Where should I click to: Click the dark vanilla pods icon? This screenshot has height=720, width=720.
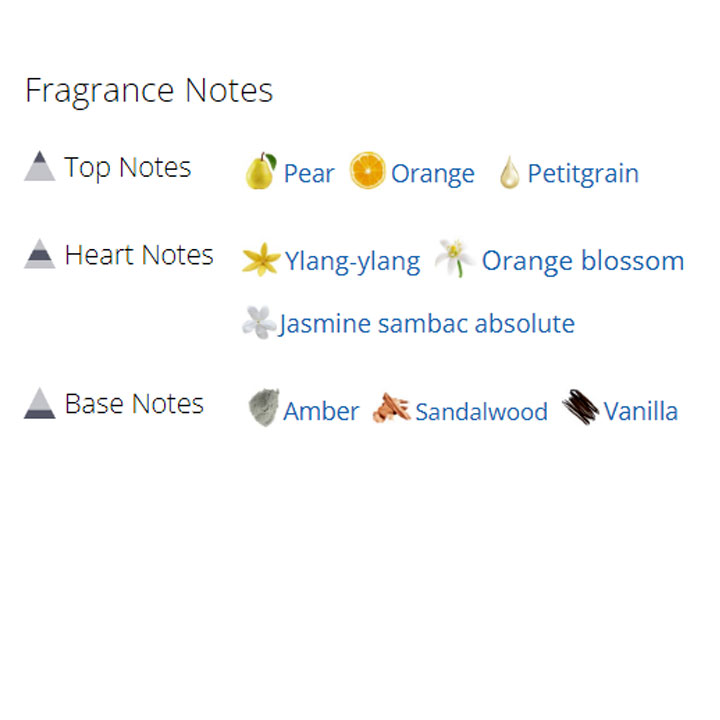(x=580, y=407)
